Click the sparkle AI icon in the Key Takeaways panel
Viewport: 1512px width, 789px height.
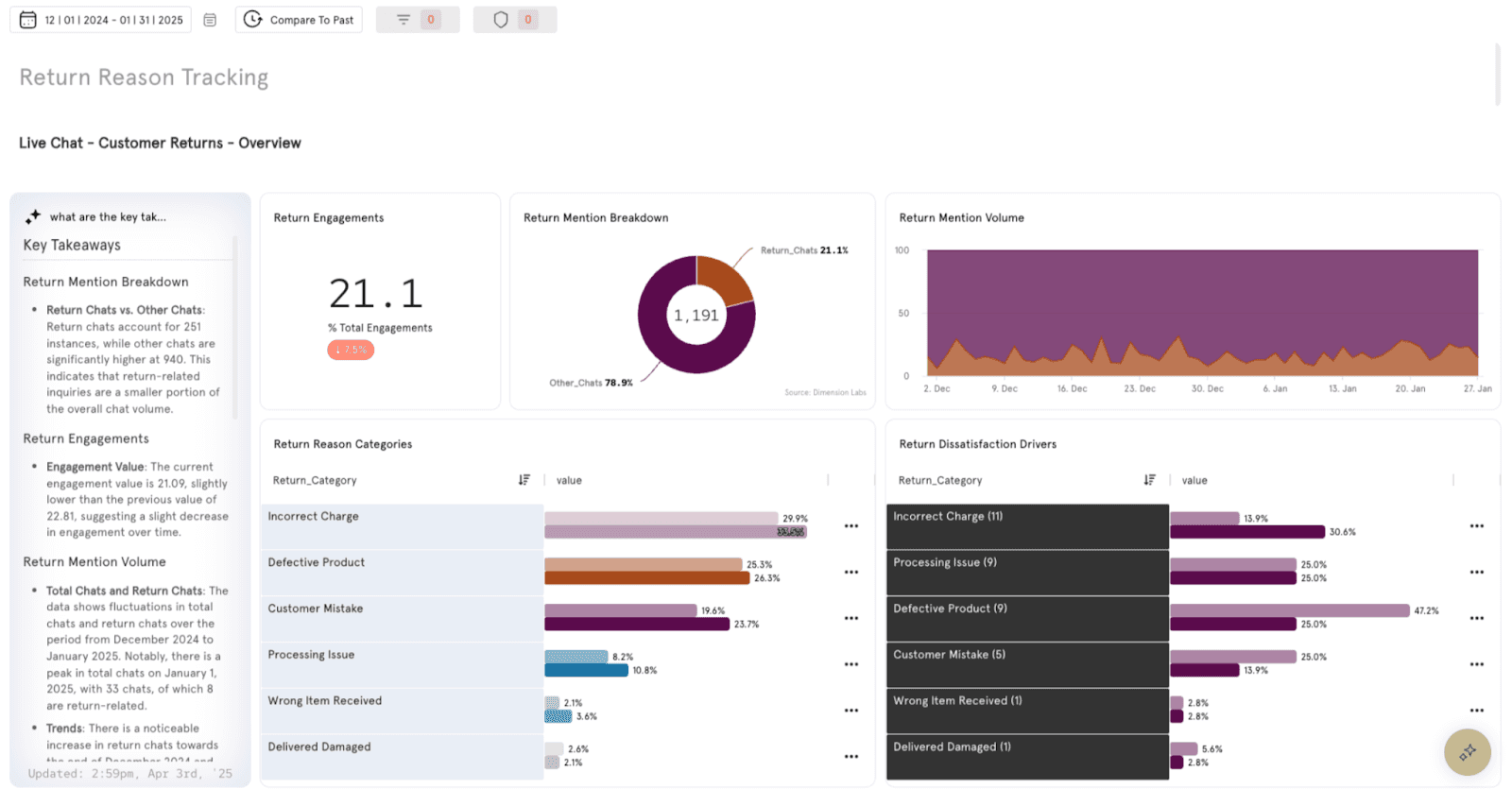[33, 216]
